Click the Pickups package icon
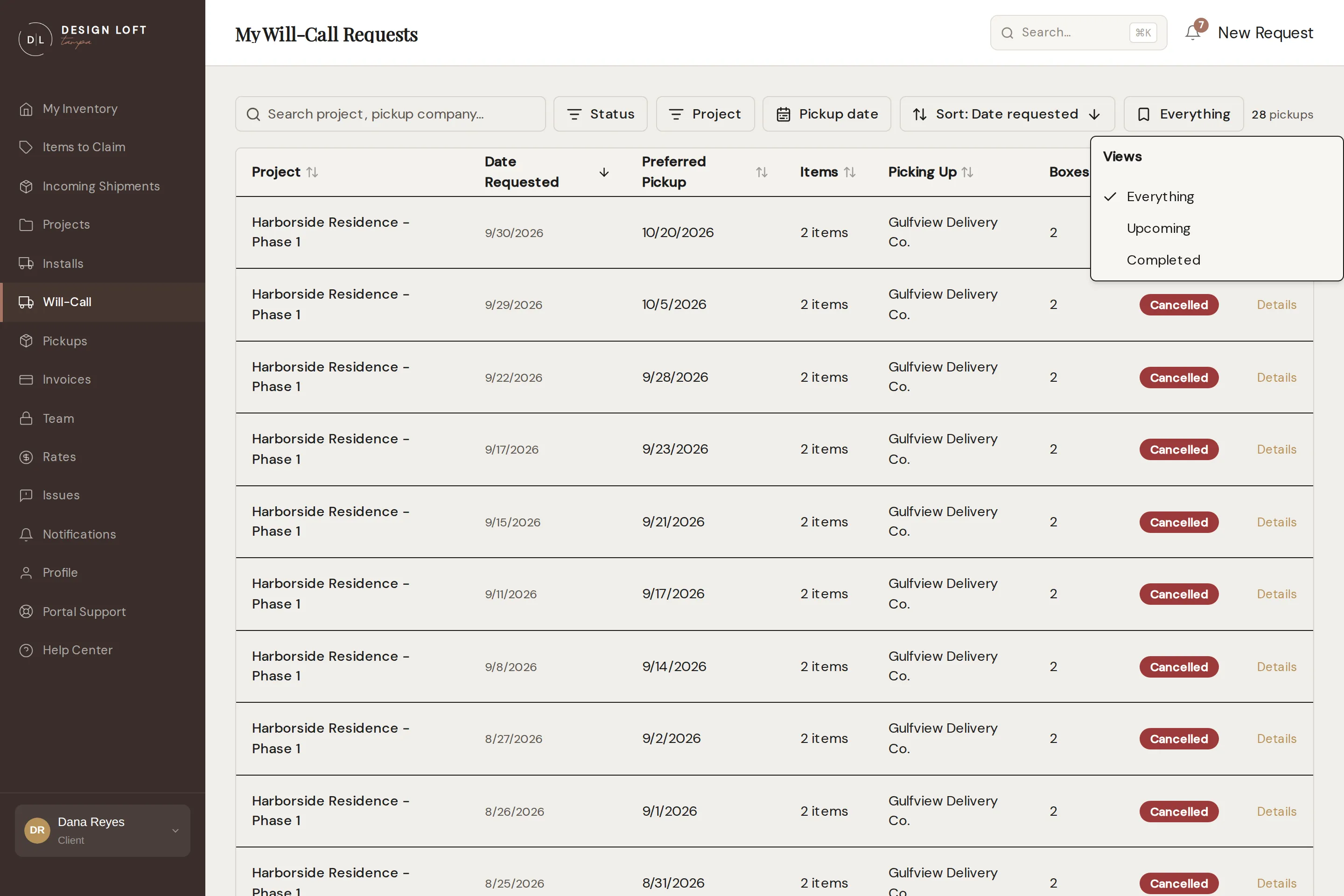 [26, 341]
